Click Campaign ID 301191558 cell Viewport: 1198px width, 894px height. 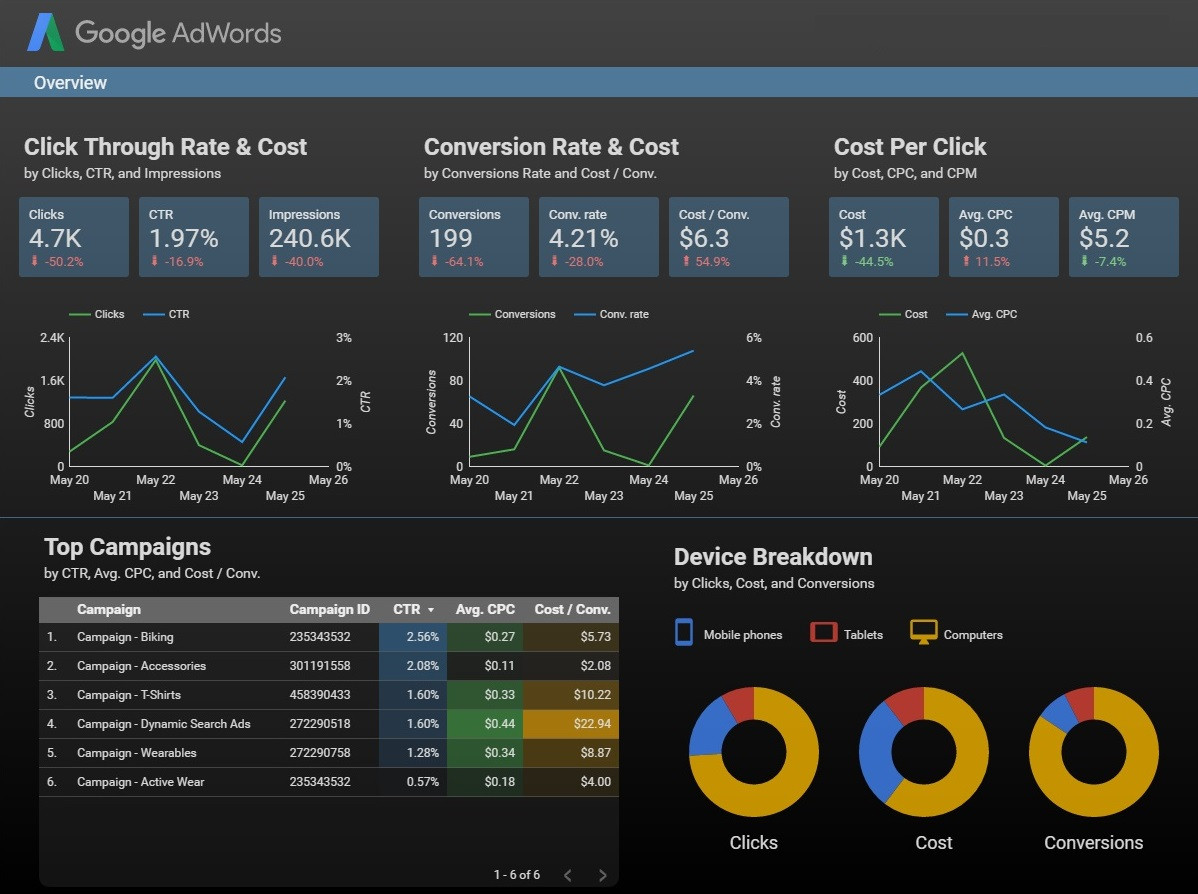319,666
